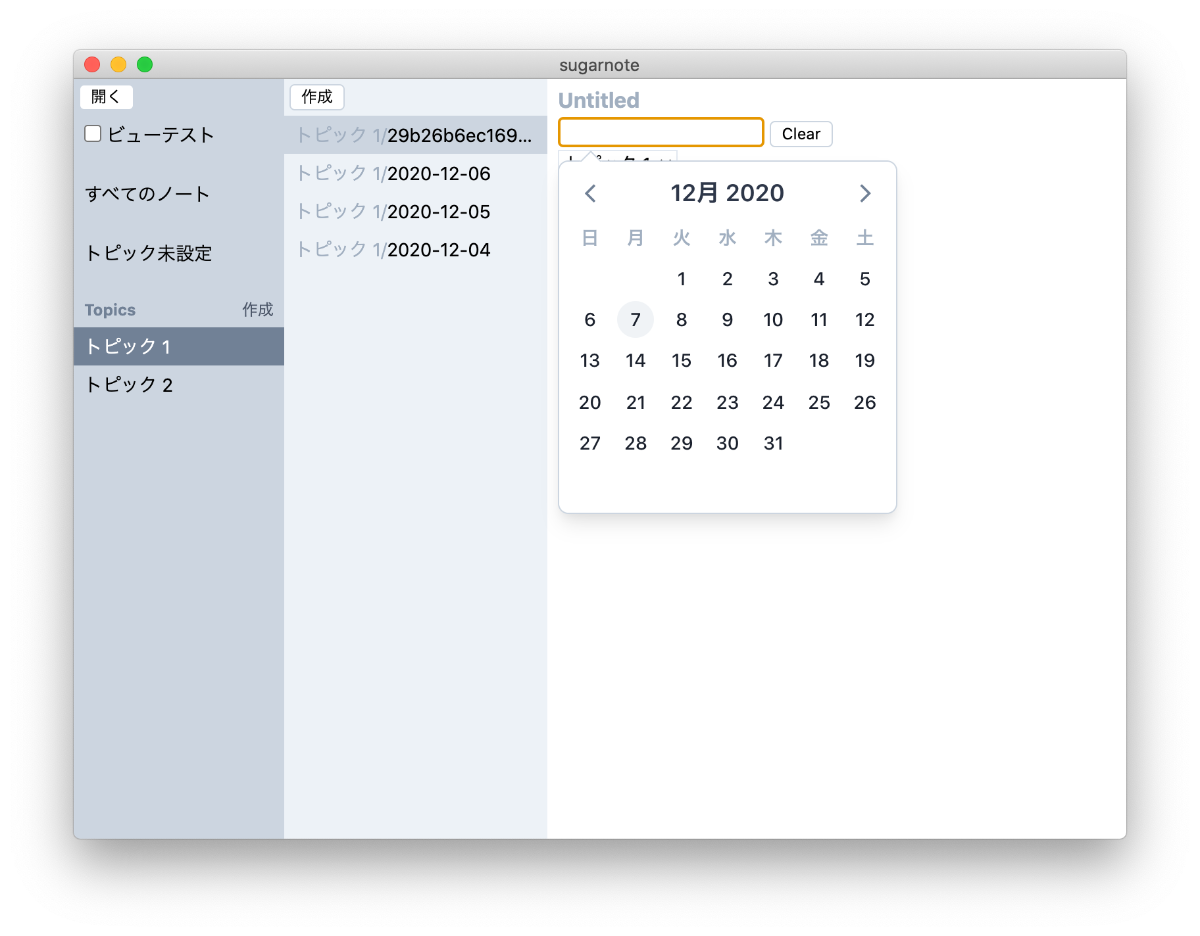This screenshot has height=936, width=1200.
Task: Minimize the sugarnote window
Action: (118, 65)
